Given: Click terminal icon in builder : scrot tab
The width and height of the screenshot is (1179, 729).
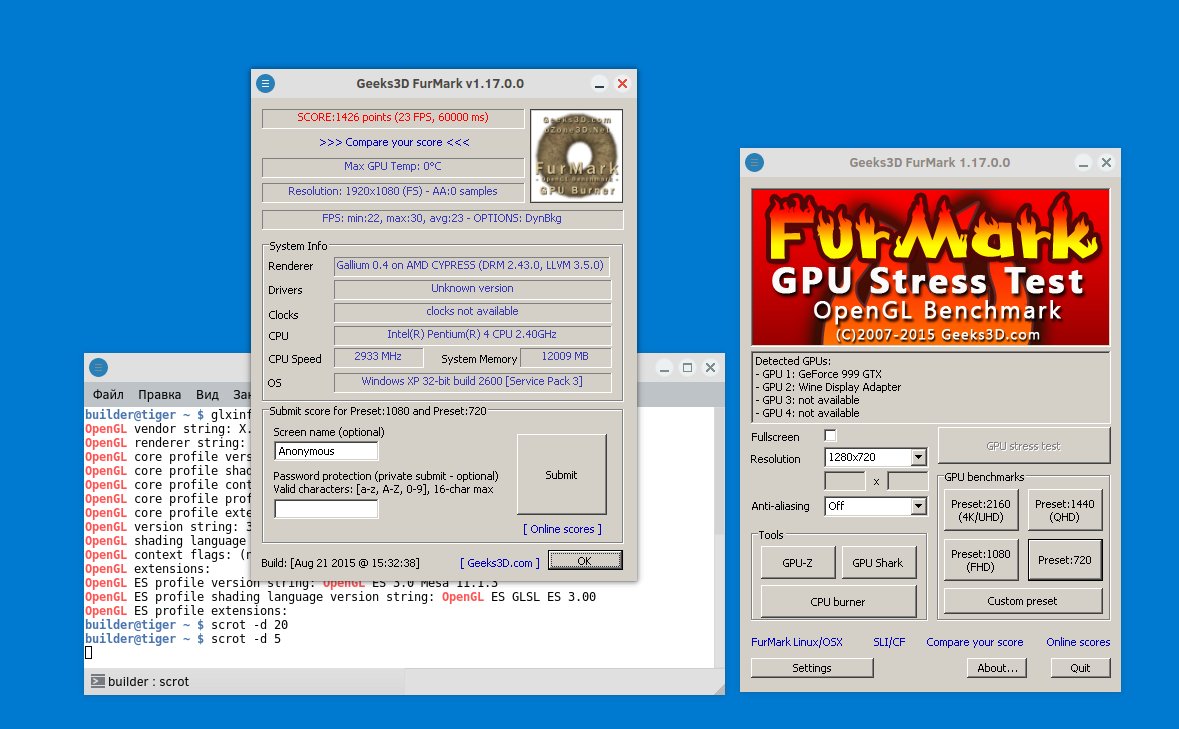Looking at the screenshot, I should [98, 681].
